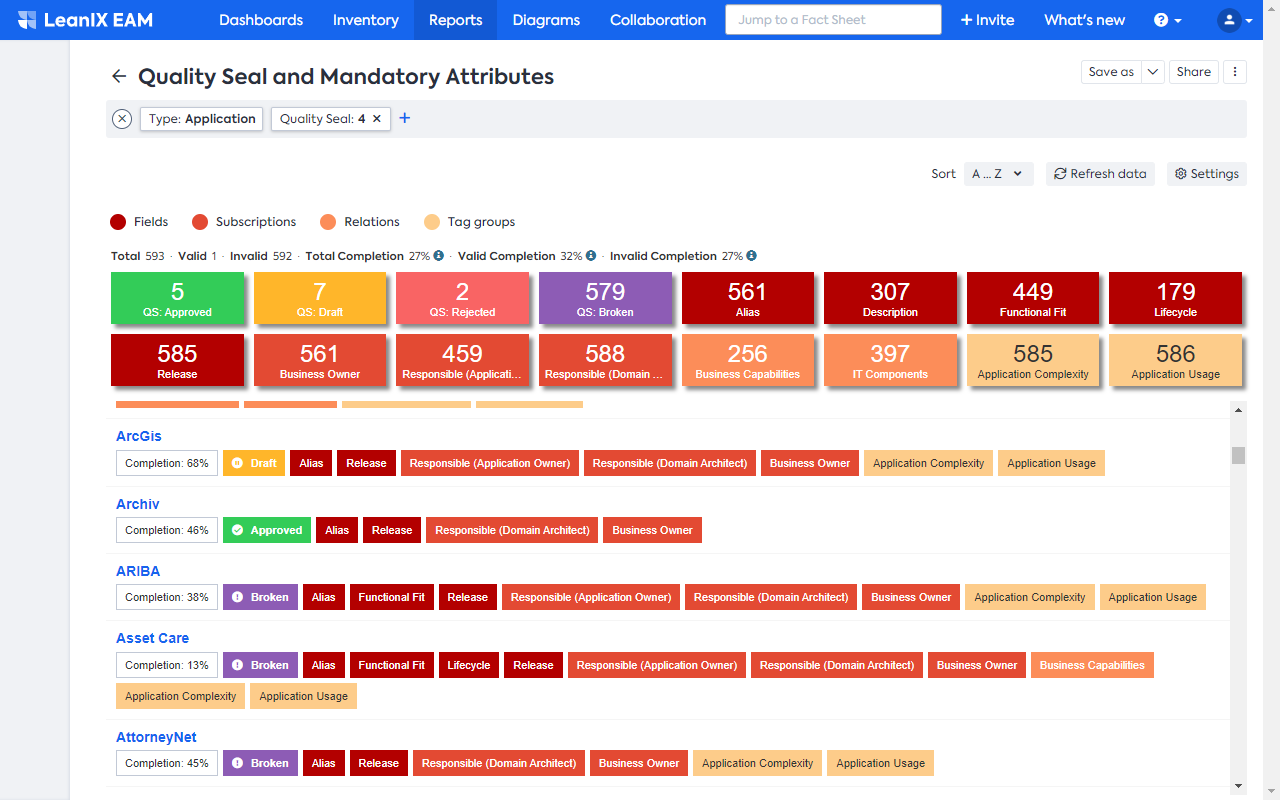
Task: Select the QS: Rejected tile
Action: (462, 298)
